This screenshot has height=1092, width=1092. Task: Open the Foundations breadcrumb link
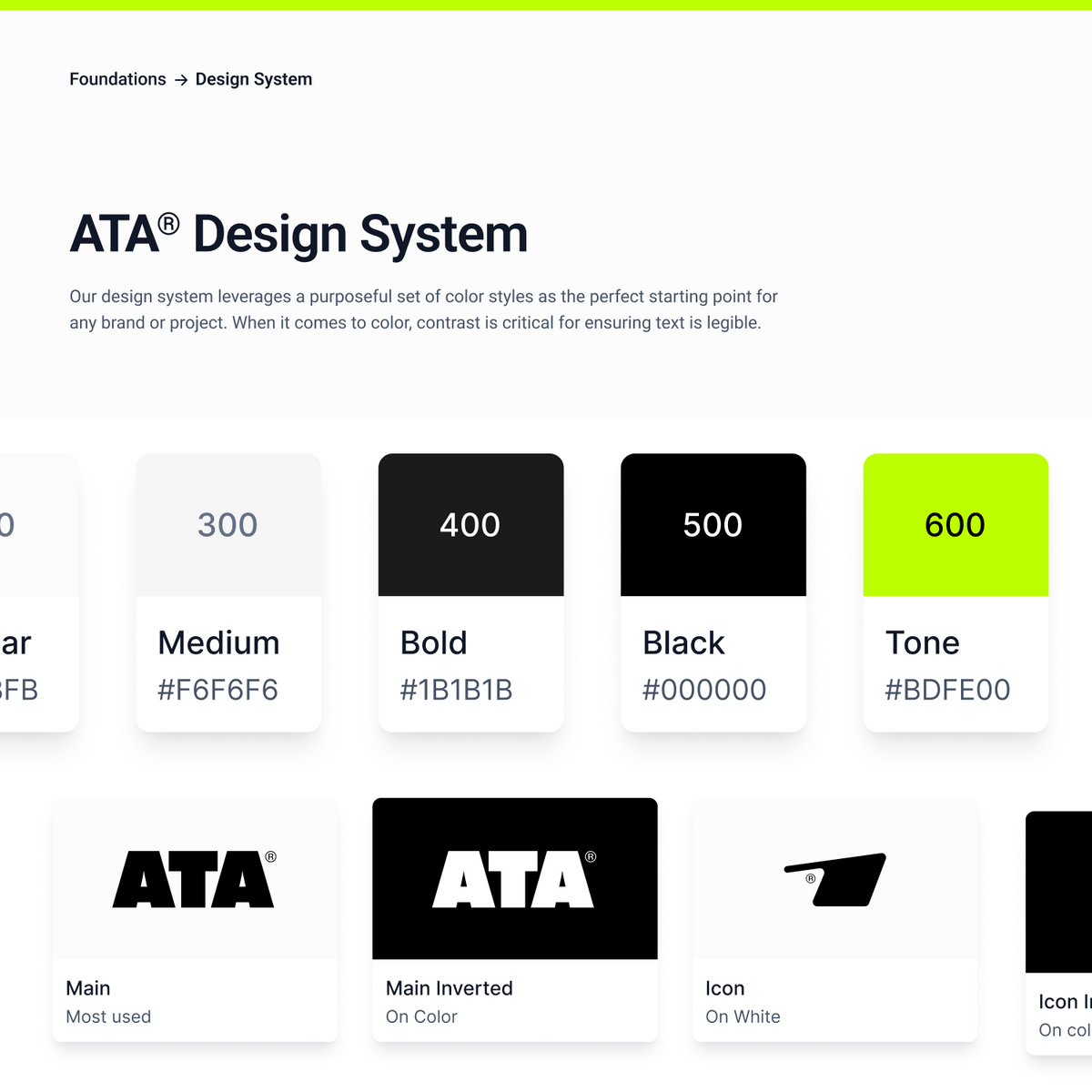[117, 79]
